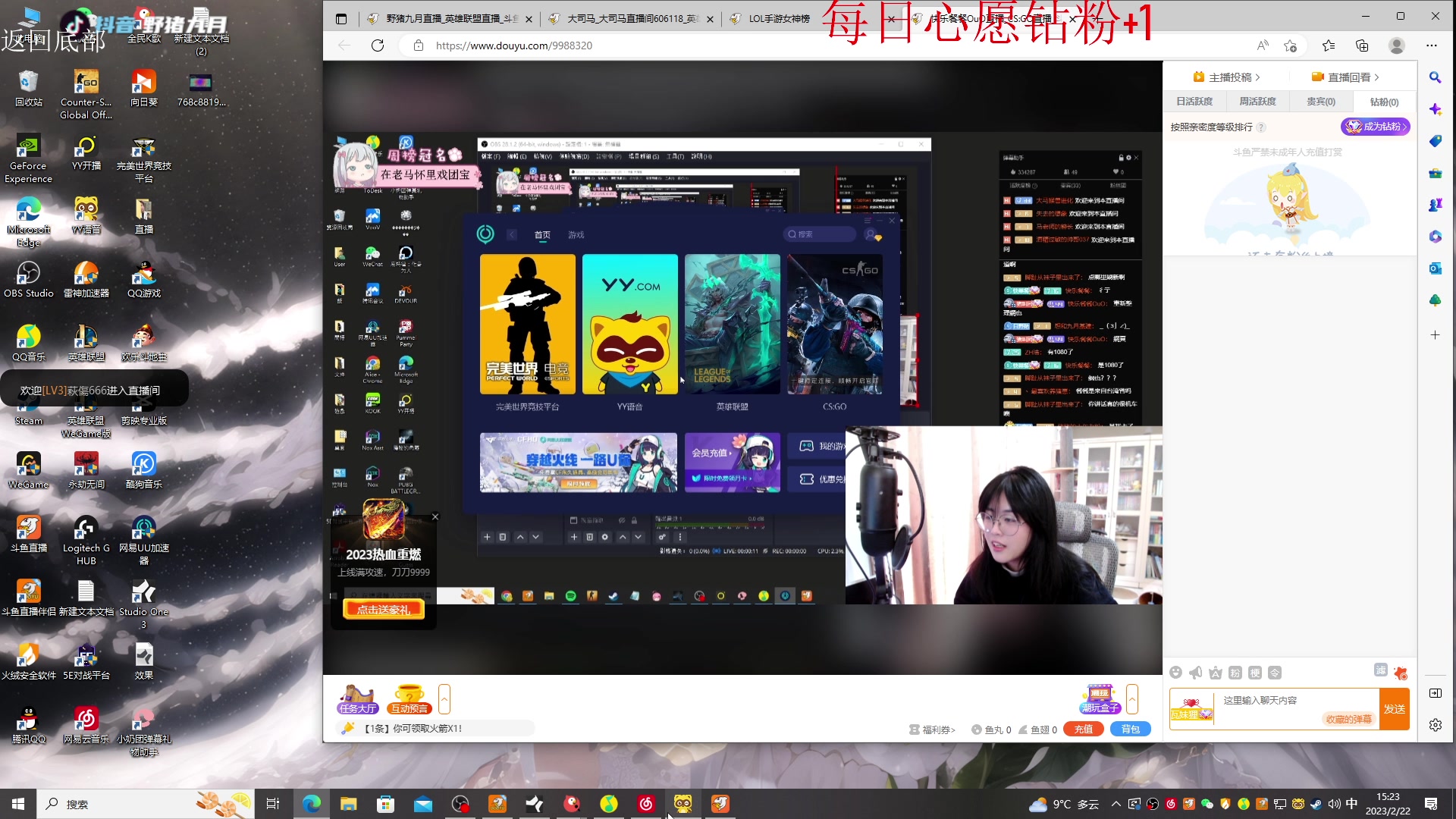The height and width of the screenshot is (819, 1456).
Task: Open the 粉 fan badge chat icon
Action: [1235, 673]
